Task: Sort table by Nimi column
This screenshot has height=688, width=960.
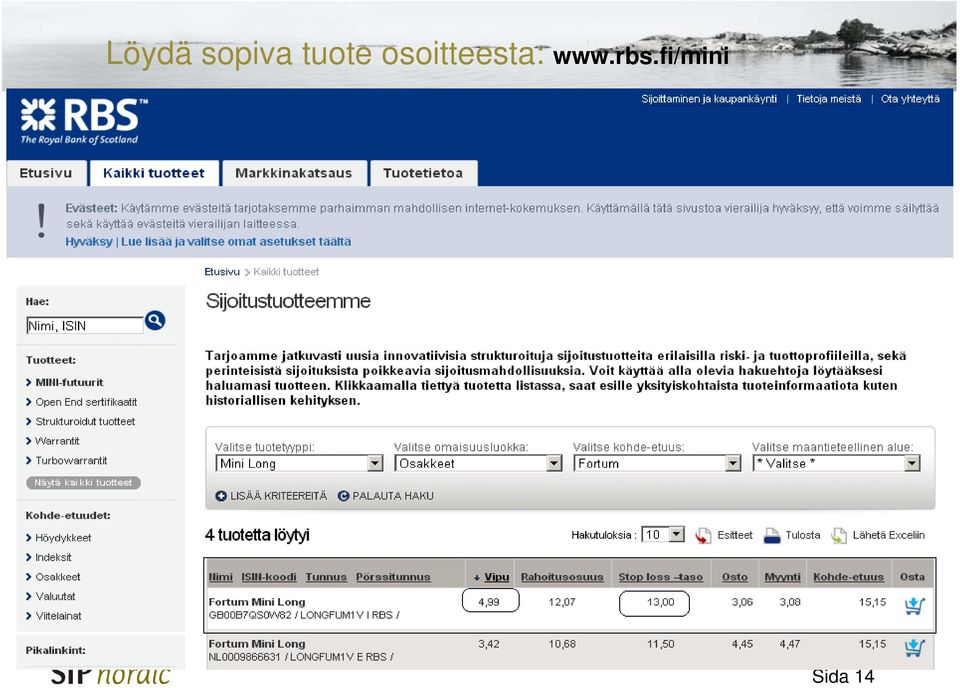Action: [220, 577]
